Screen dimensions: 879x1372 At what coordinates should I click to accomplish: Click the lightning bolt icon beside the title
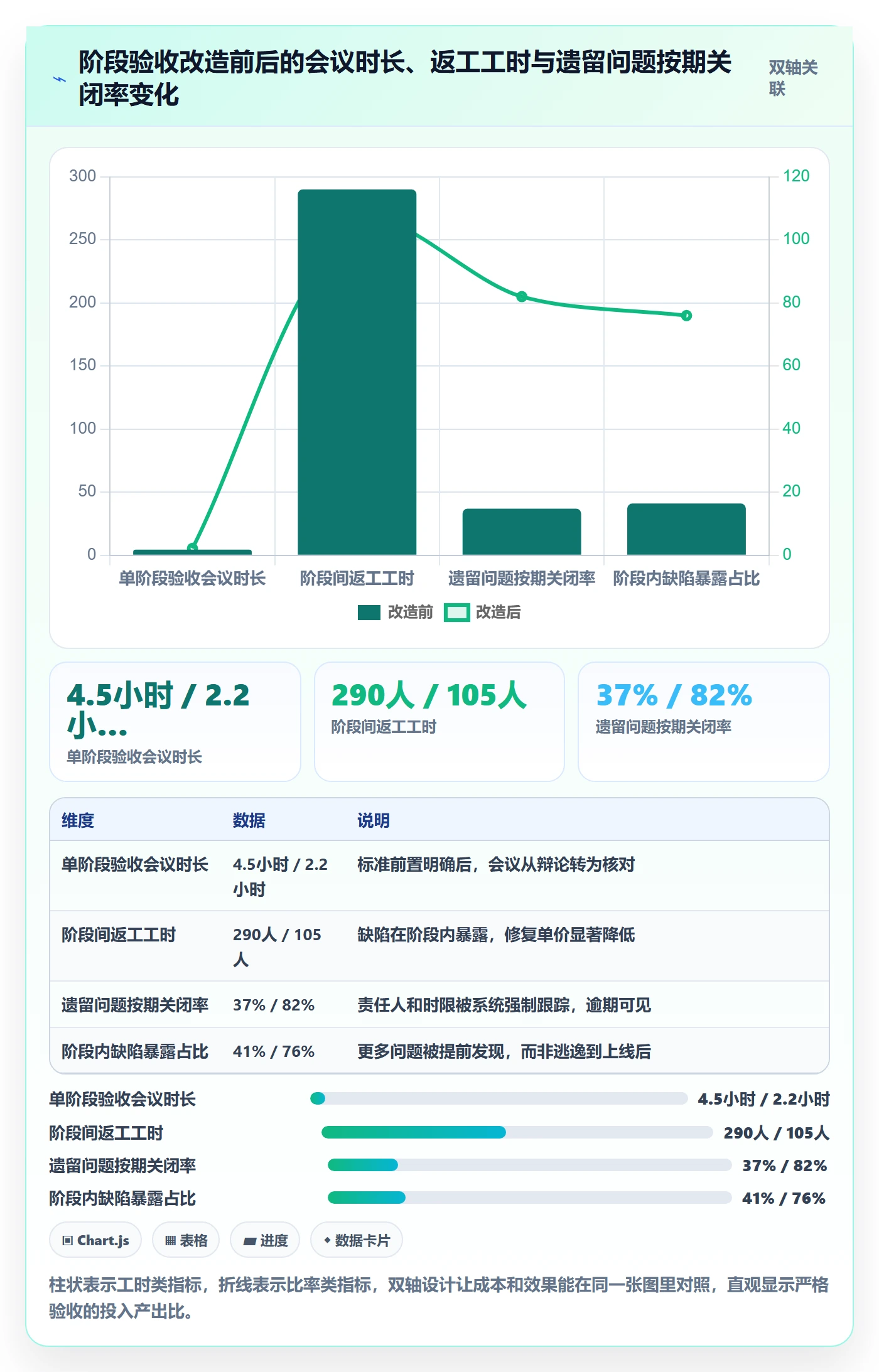(x=60, y=80)
